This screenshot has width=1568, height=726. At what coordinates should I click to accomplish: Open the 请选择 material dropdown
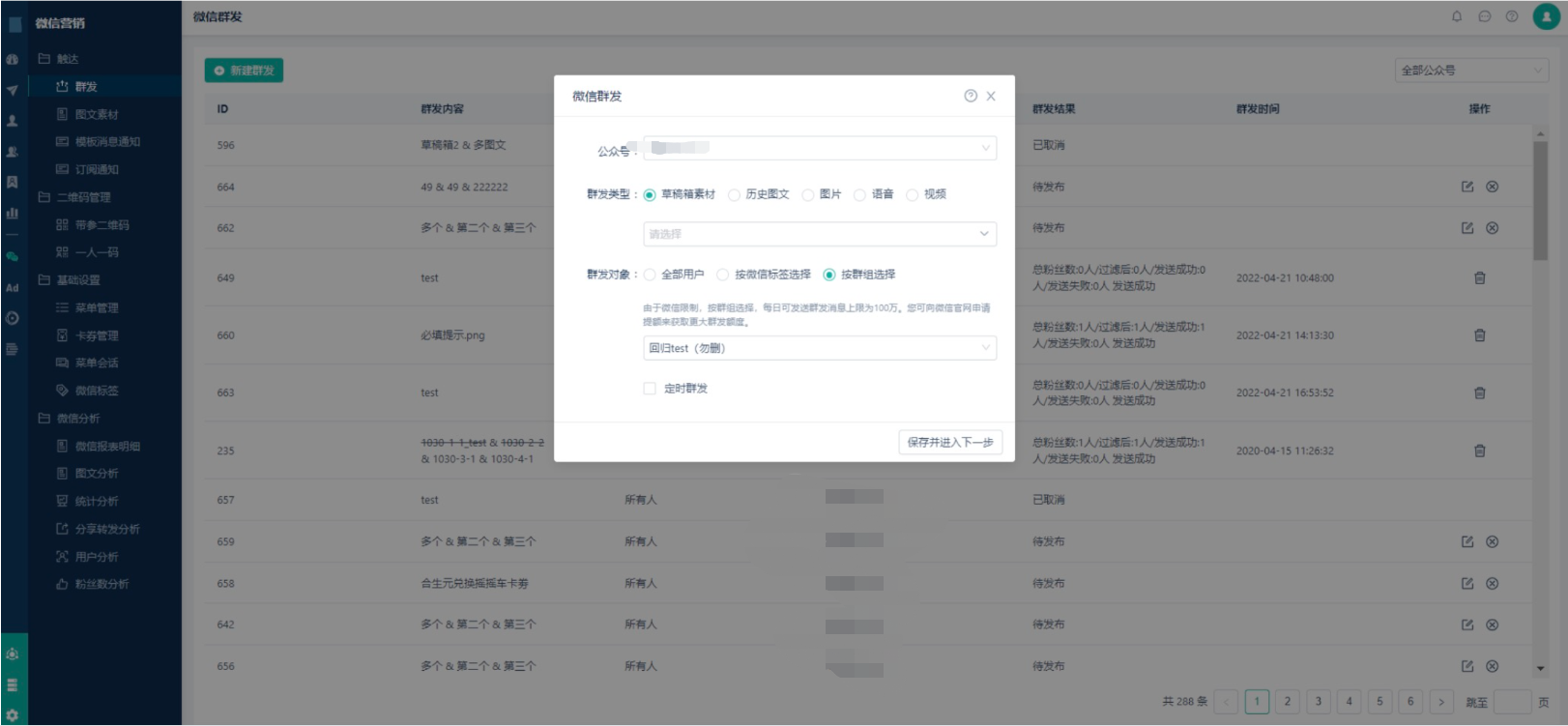click(820, 234)
